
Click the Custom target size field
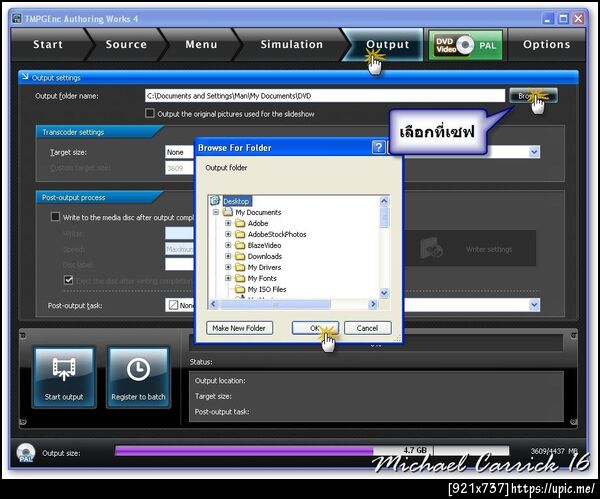(179, 168)
